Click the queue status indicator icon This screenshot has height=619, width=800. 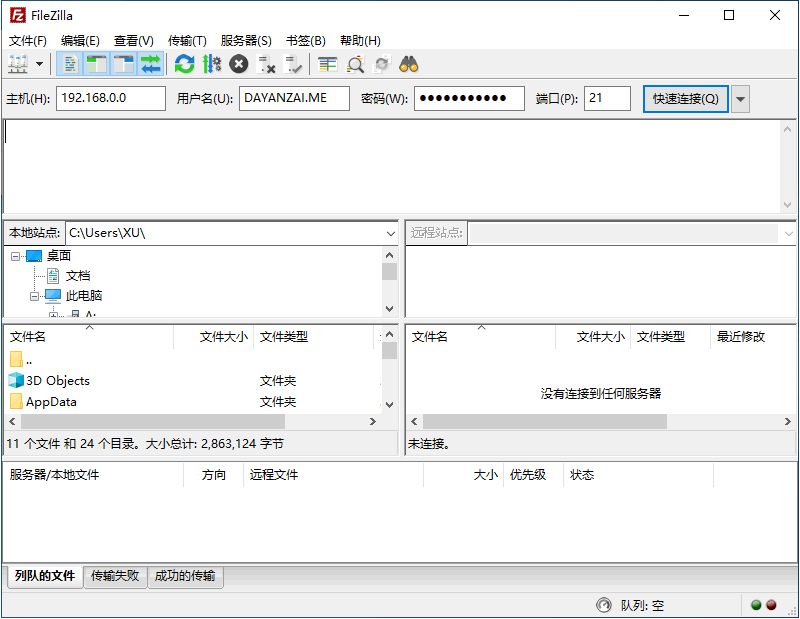[604, 605]
